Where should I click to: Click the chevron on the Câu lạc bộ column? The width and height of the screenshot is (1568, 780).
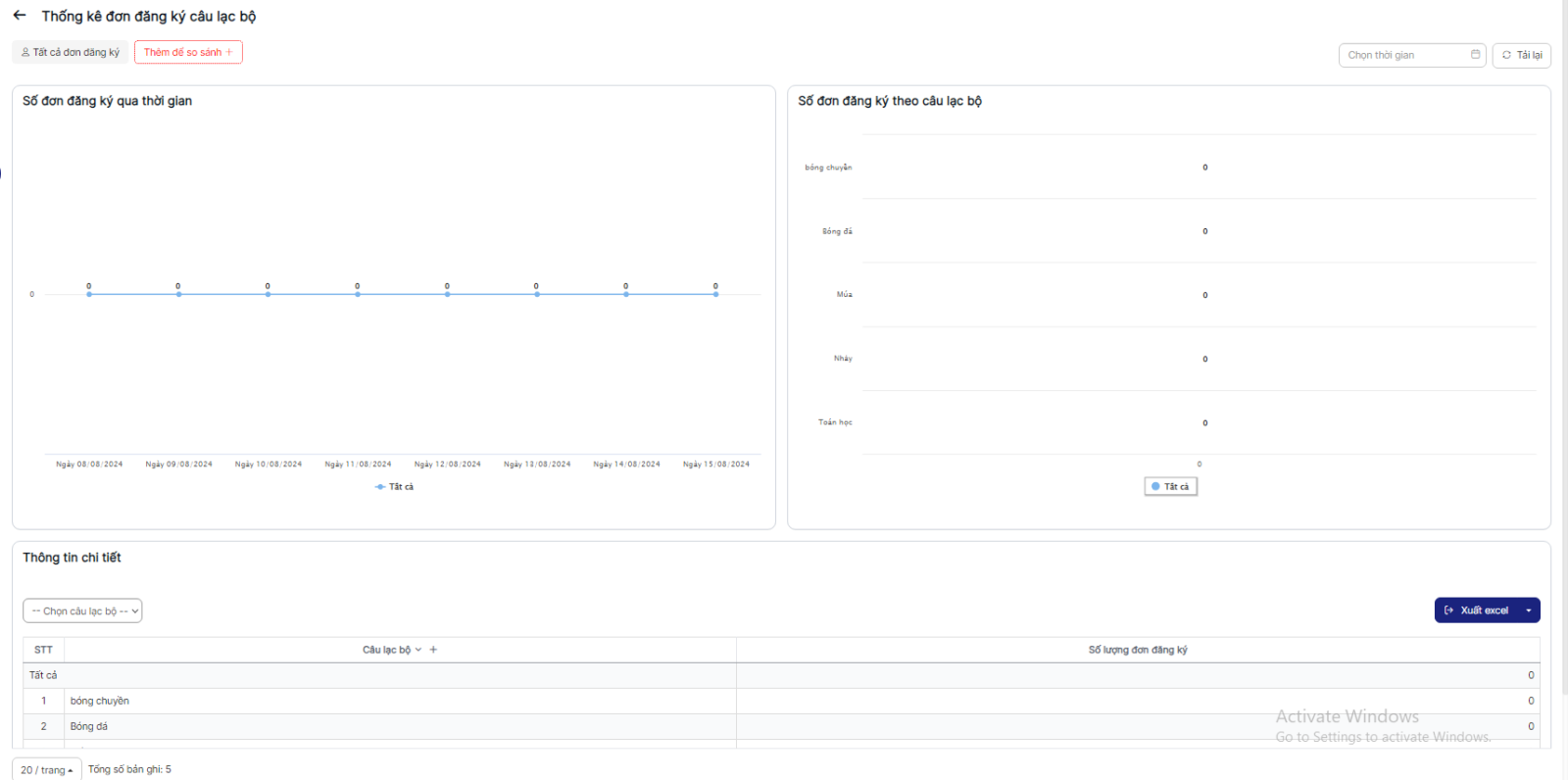(418, 650)
